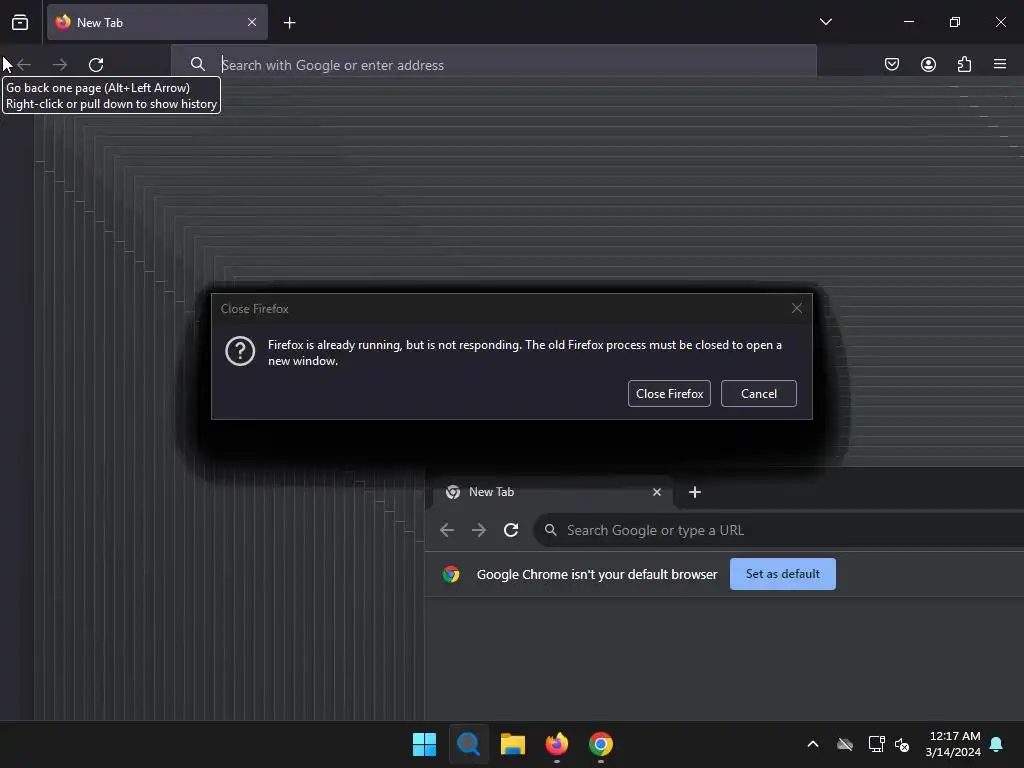Screen dimensions: 1024x768
Task: Open the Firefox hamburger application menu
Action: 1000,64
